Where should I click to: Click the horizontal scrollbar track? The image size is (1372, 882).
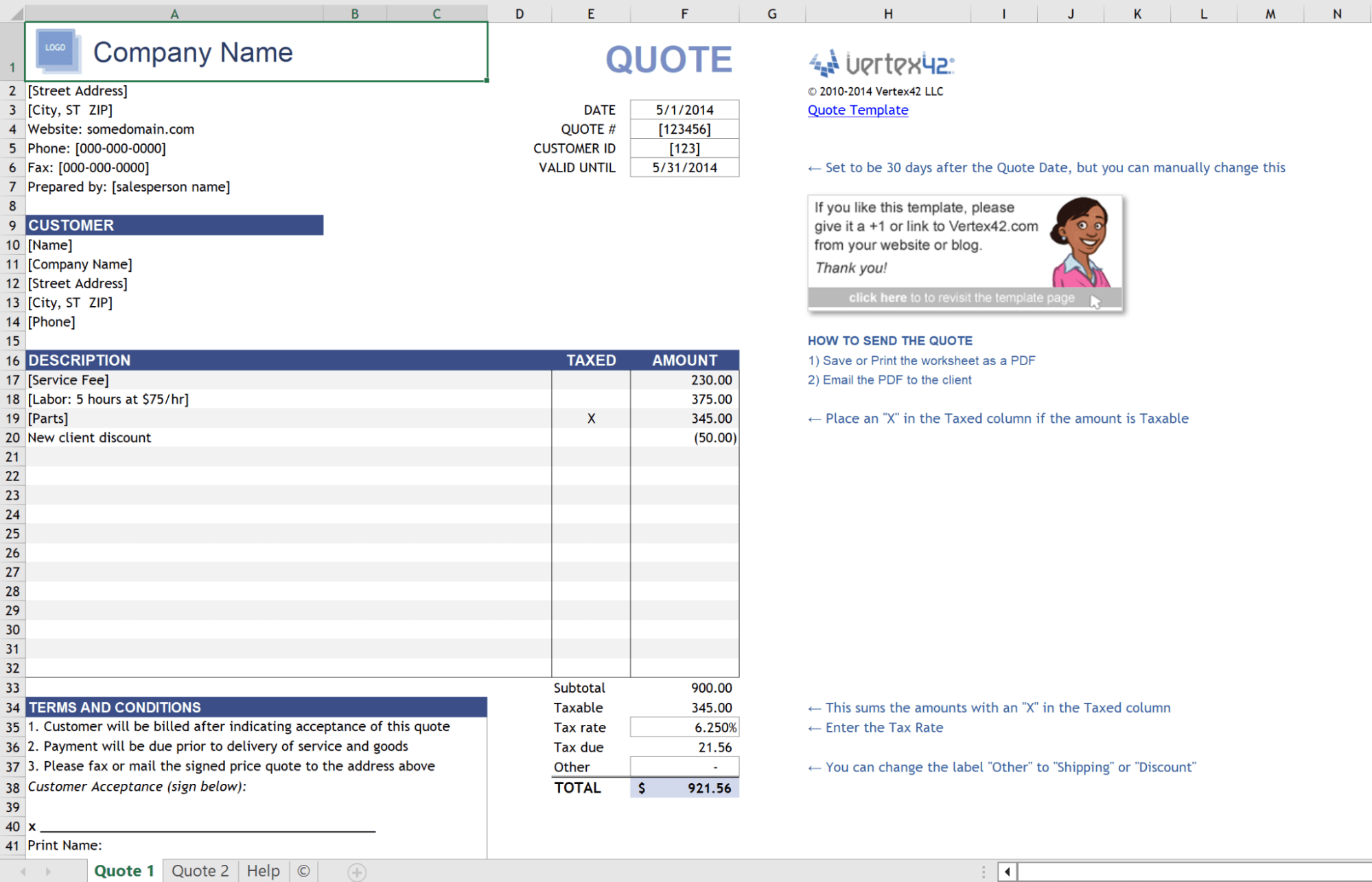click(x=1194, y=872)
